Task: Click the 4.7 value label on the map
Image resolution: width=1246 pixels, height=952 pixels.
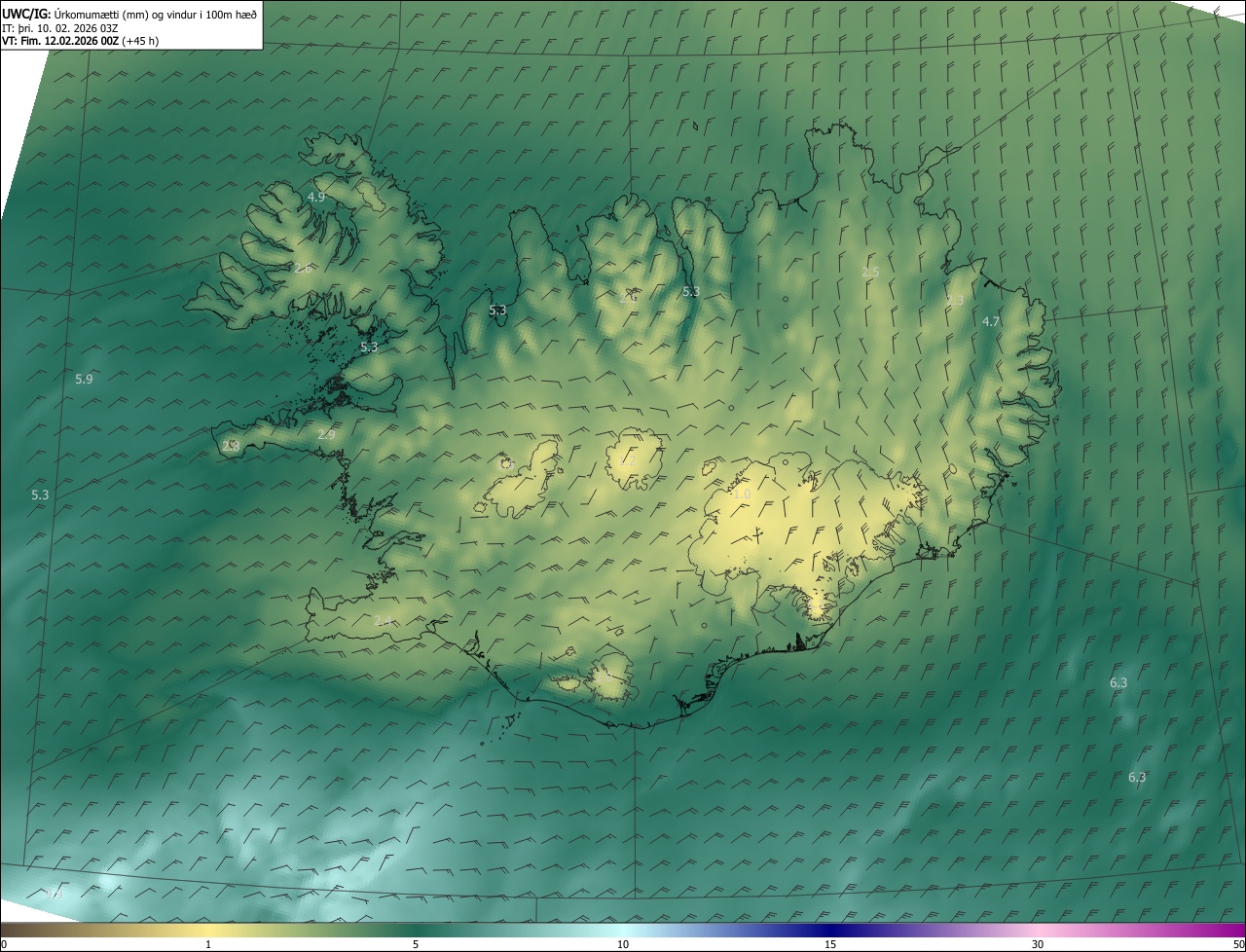Action: [x=991, y=321]
